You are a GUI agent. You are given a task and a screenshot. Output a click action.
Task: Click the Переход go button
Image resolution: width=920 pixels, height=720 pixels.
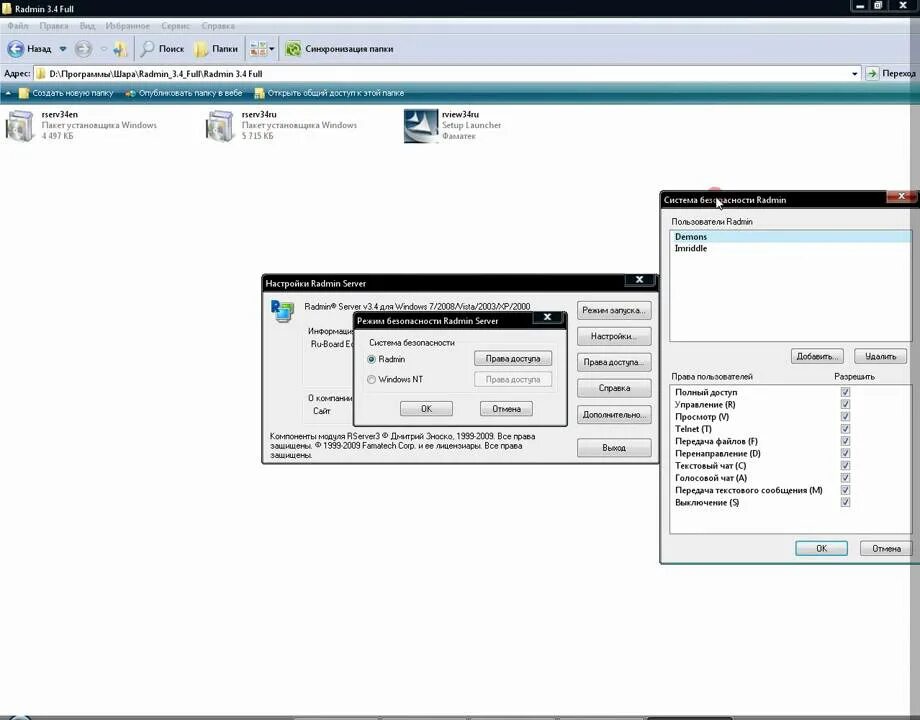point(891,73)
